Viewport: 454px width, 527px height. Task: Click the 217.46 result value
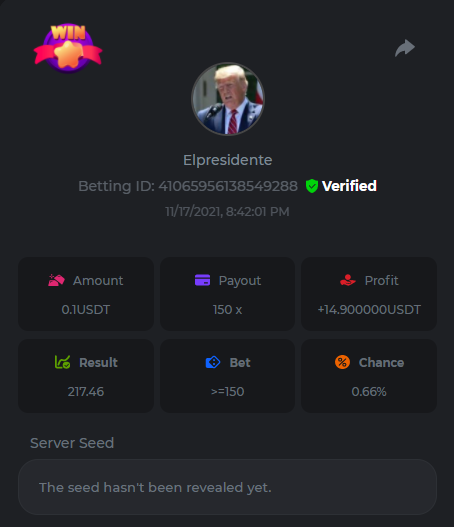click(x=86, y=392)
